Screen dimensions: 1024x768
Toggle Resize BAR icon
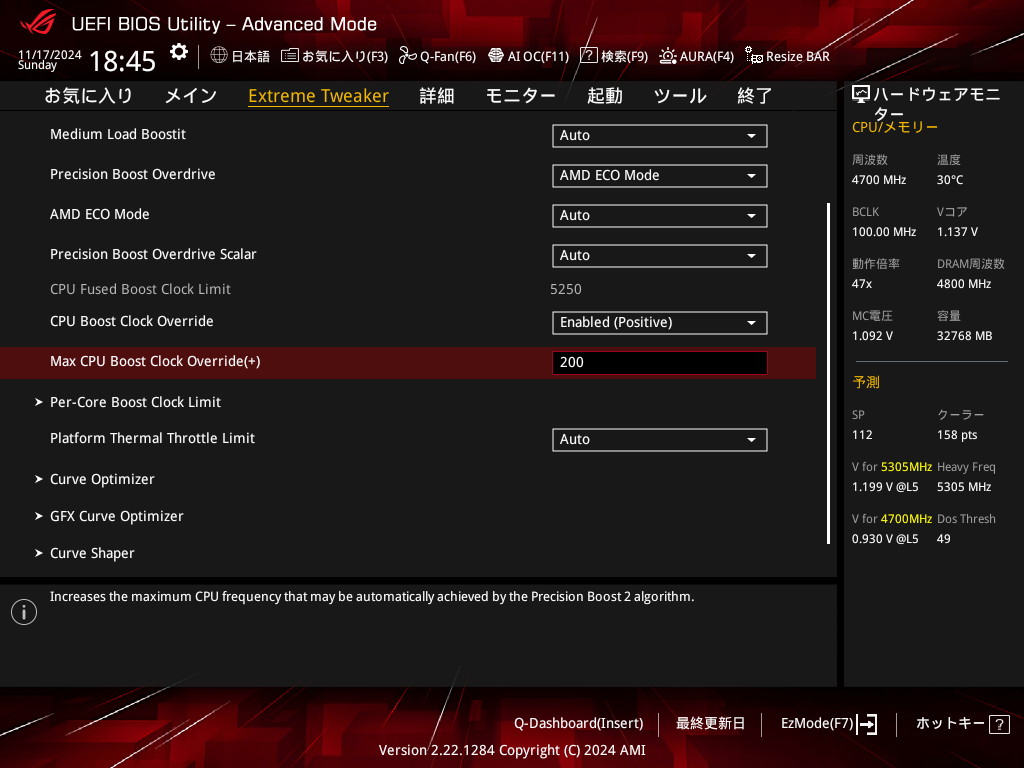click(x=754, y=56)
